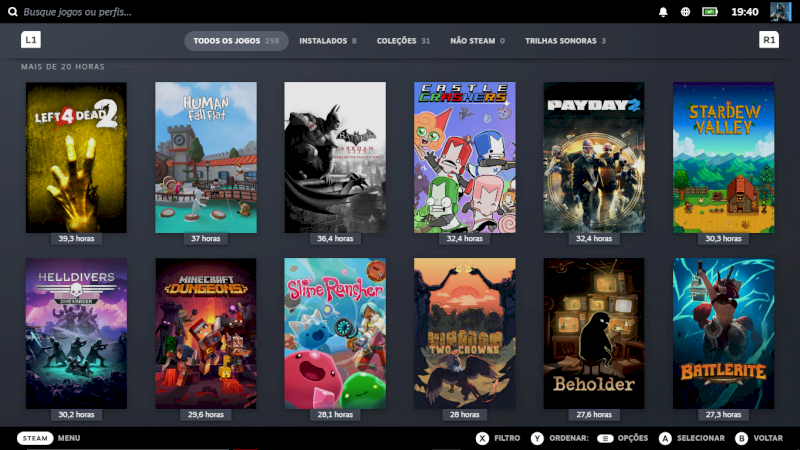Click the '36,4 horas' playtime label
Image resolution: width=800 pixels, height=450 pixels.
pyautogui.click(x=335, y=238)
